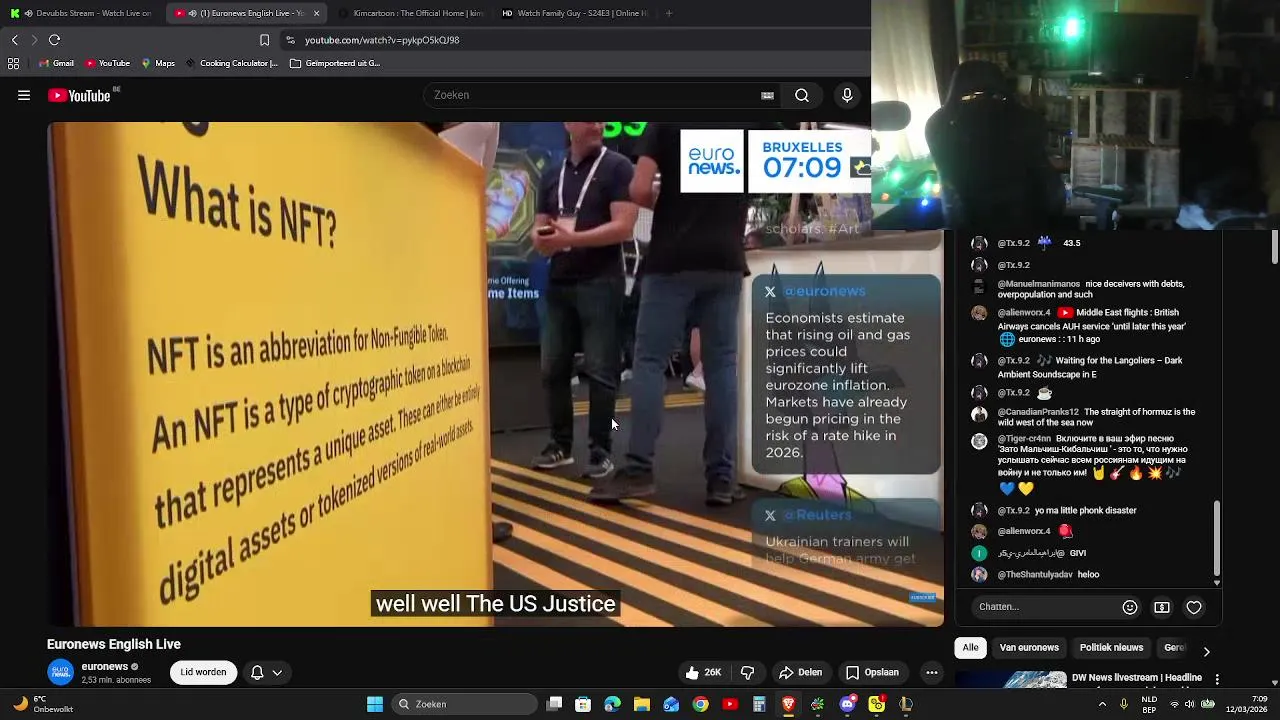1280x720 pixels.
Task: Open the browser apps grid icon
Action: pyautogui.click(x=13, y=63)
